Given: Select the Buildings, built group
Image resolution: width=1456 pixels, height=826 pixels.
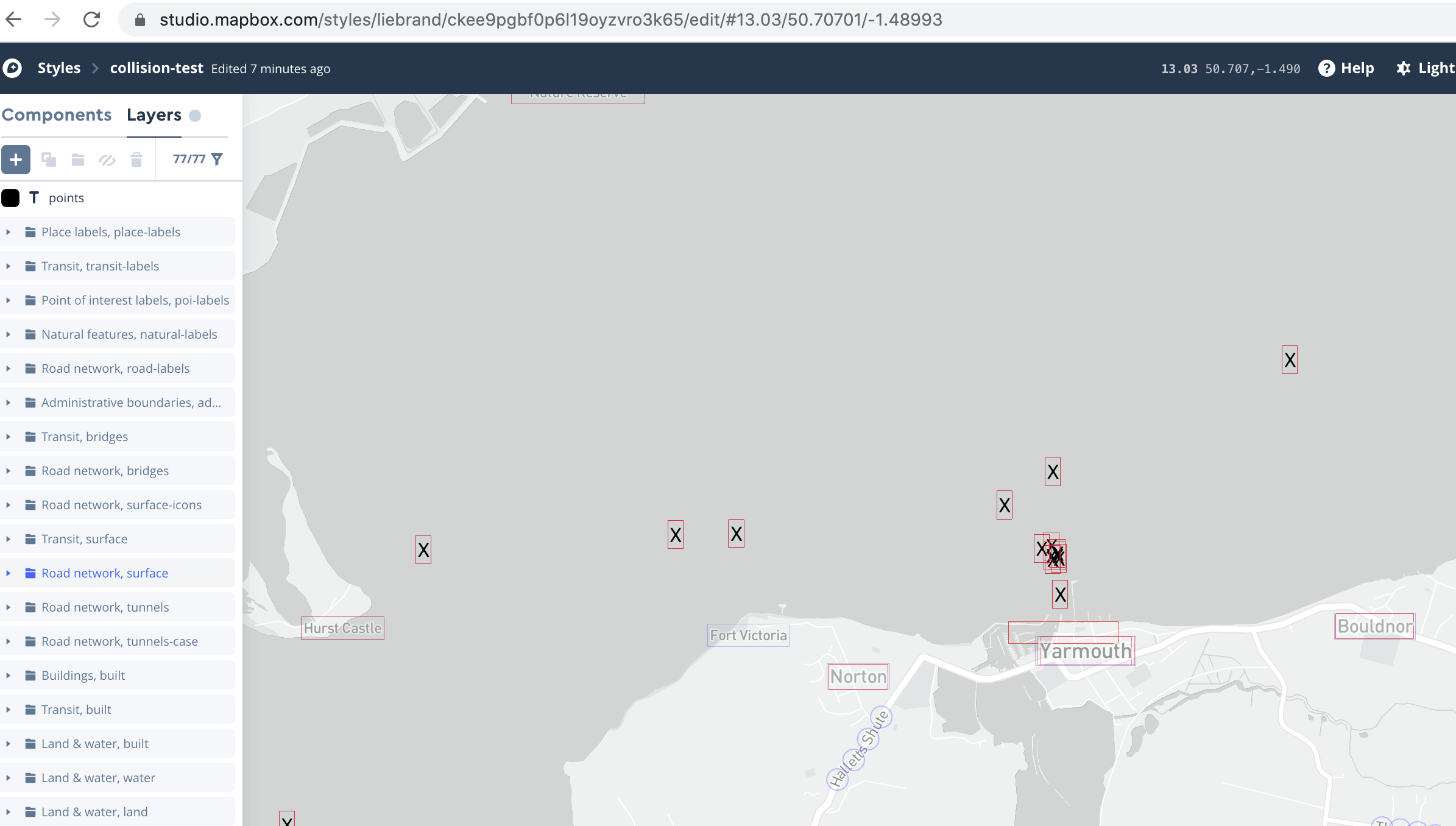Looking at the screenshot, I should pos(118,676).
